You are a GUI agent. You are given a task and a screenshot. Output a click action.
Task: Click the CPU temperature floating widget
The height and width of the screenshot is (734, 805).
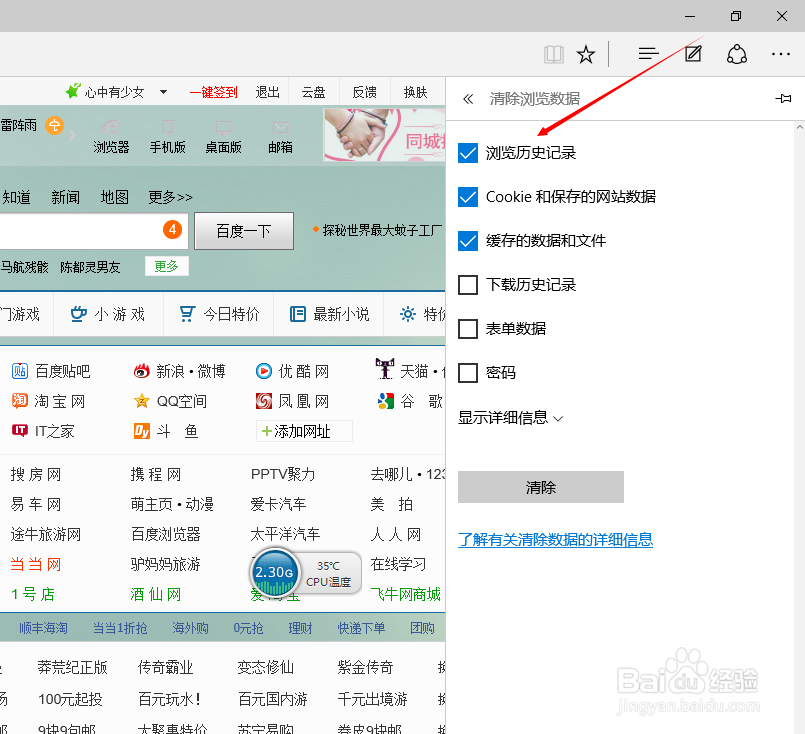coord(306,572)
